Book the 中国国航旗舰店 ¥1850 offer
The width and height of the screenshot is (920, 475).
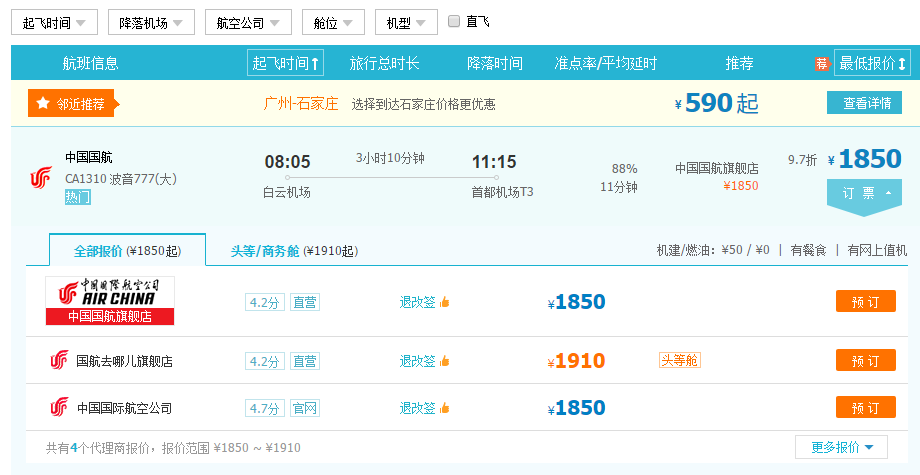coord(865,301)
